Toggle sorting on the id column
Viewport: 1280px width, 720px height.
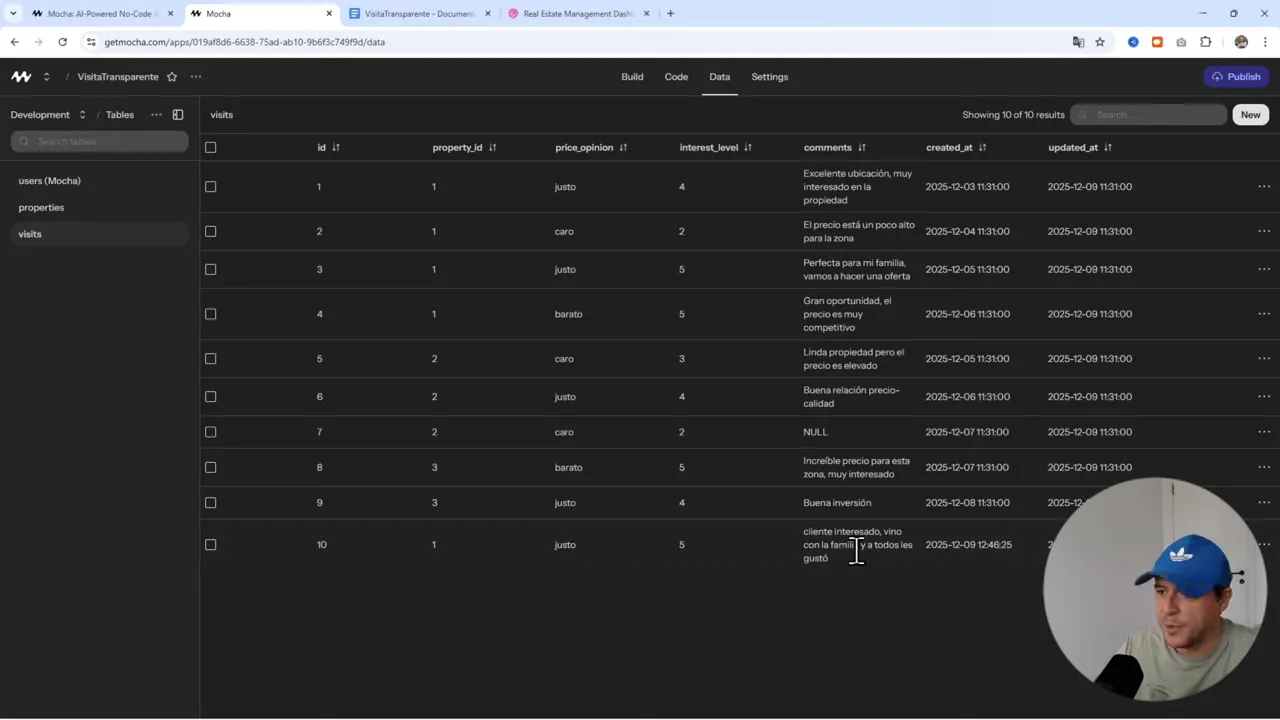[x=335, y=147]
